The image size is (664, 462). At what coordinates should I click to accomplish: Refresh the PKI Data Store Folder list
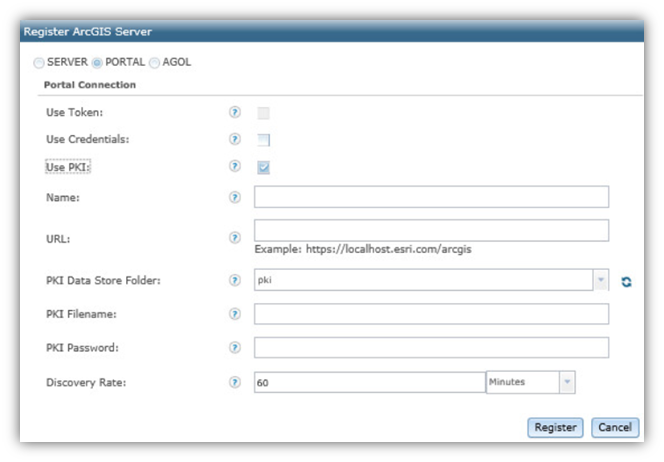click(x=626, y=281)
